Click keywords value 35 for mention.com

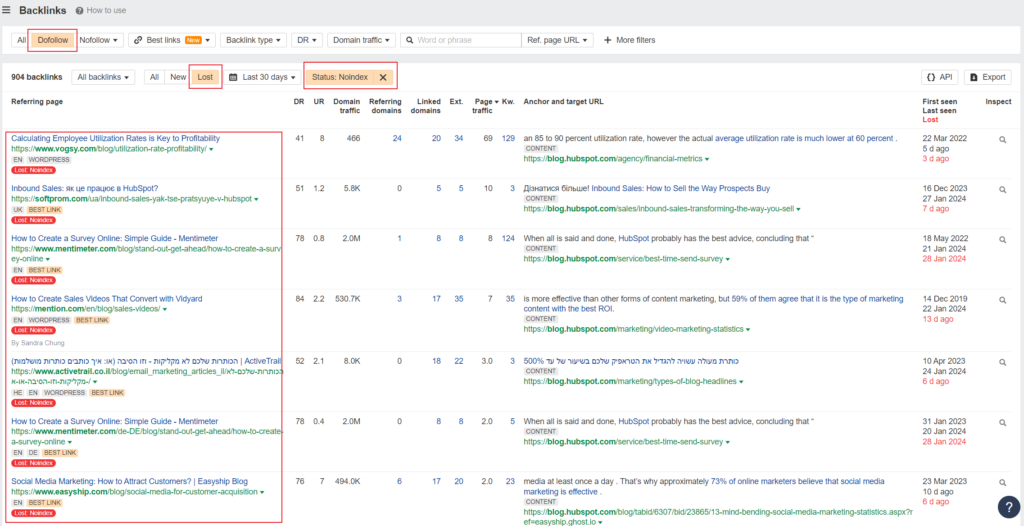pyautogui.click(x=510, y=299)
